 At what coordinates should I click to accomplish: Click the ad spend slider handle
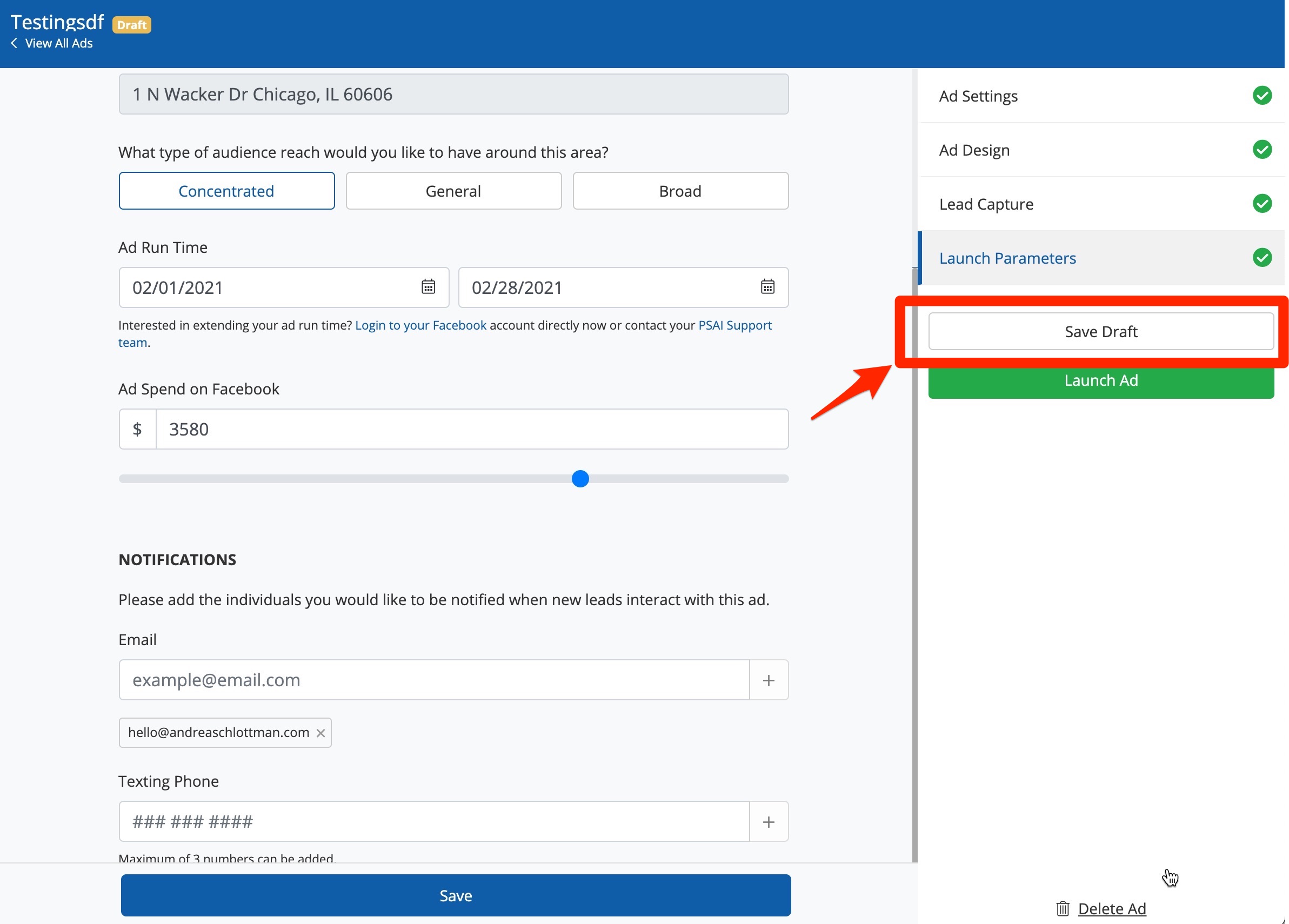click(580, 478)
